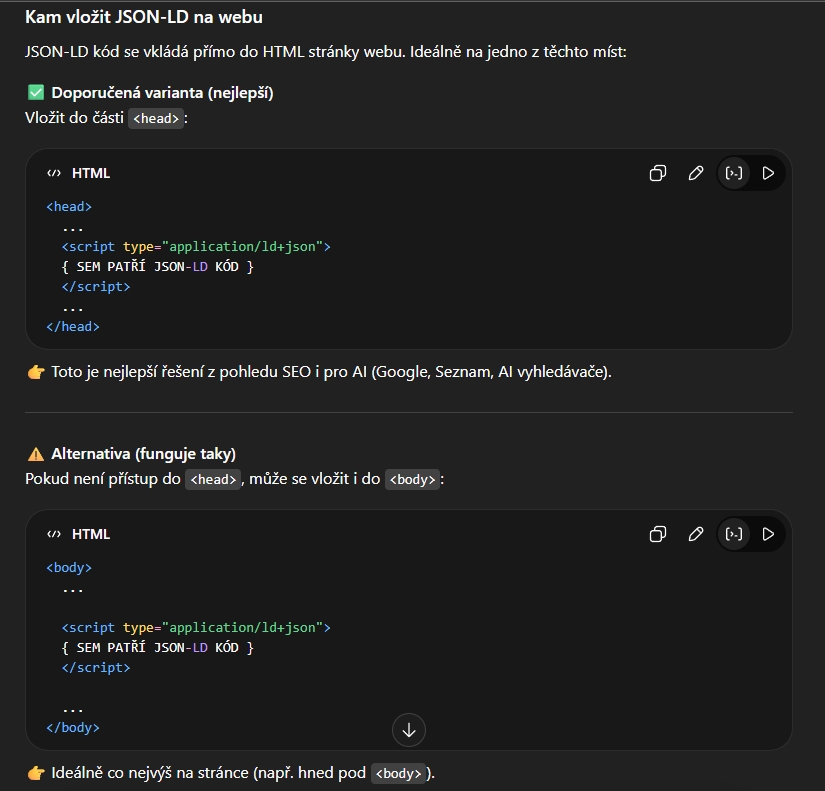Toggle the terminal view icon on the body code block

click(734, 534)
